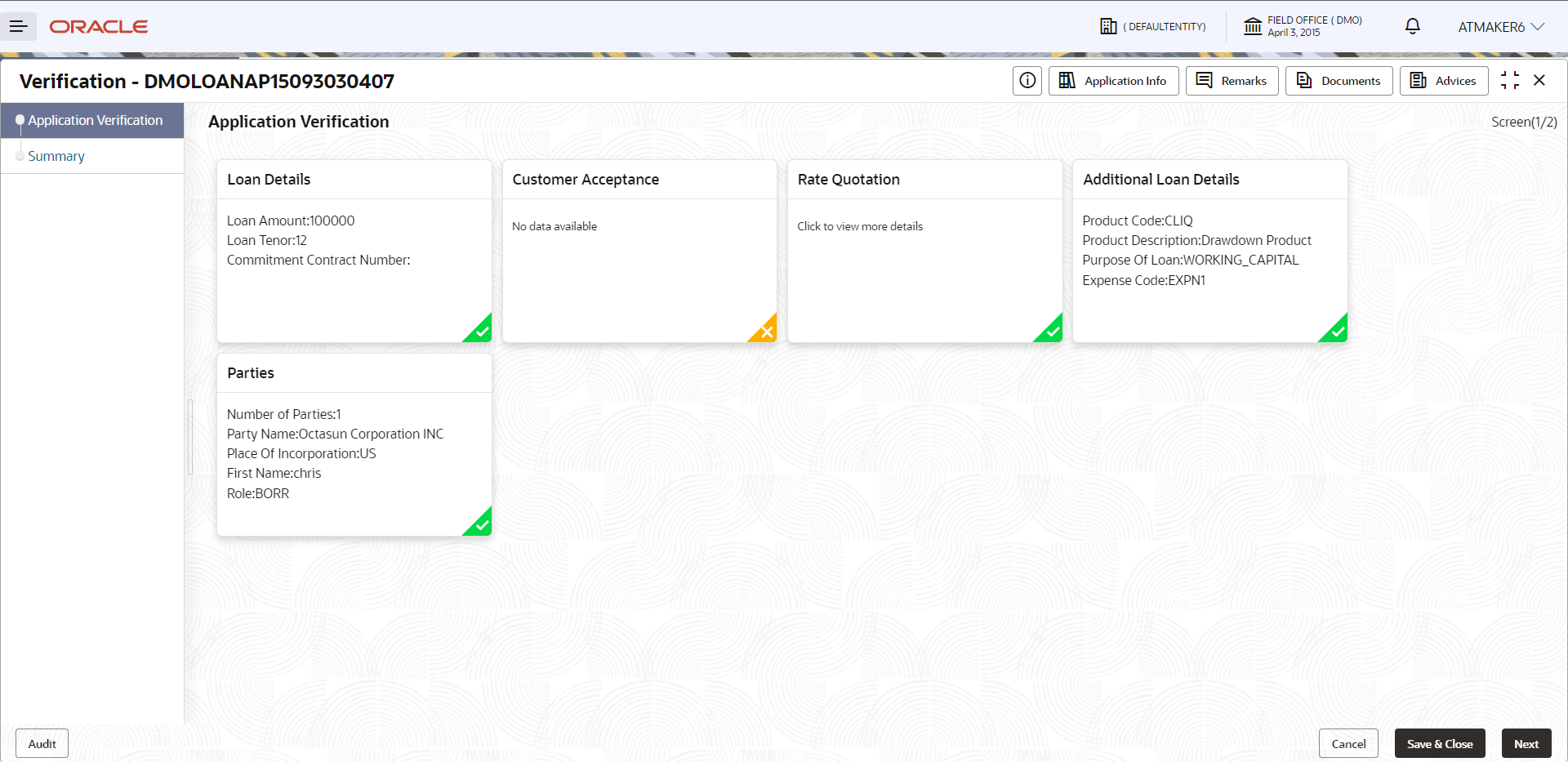Click 'Commitment Contract Number:' text
The height and width of the screenshot is (762, 1568).
(318, 260)
